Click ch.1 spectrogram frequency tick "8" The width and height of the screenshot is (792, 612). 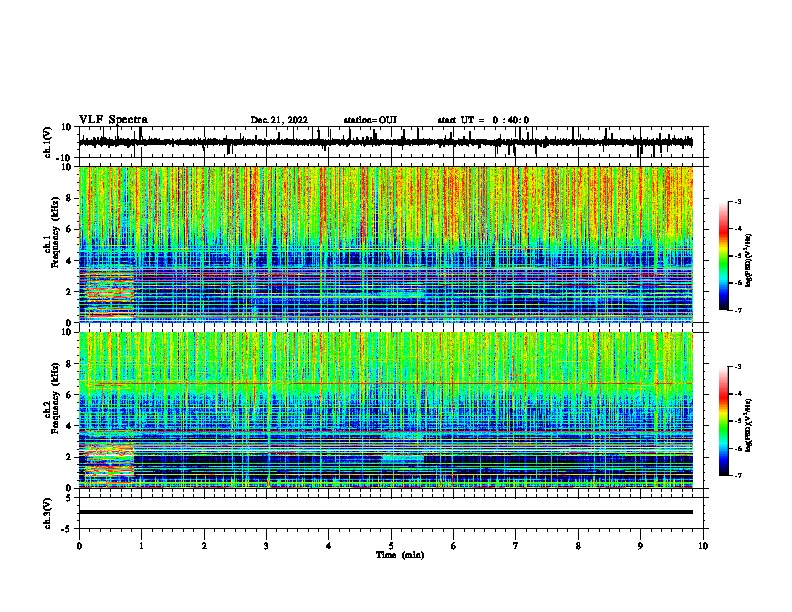tap(70, 198)
